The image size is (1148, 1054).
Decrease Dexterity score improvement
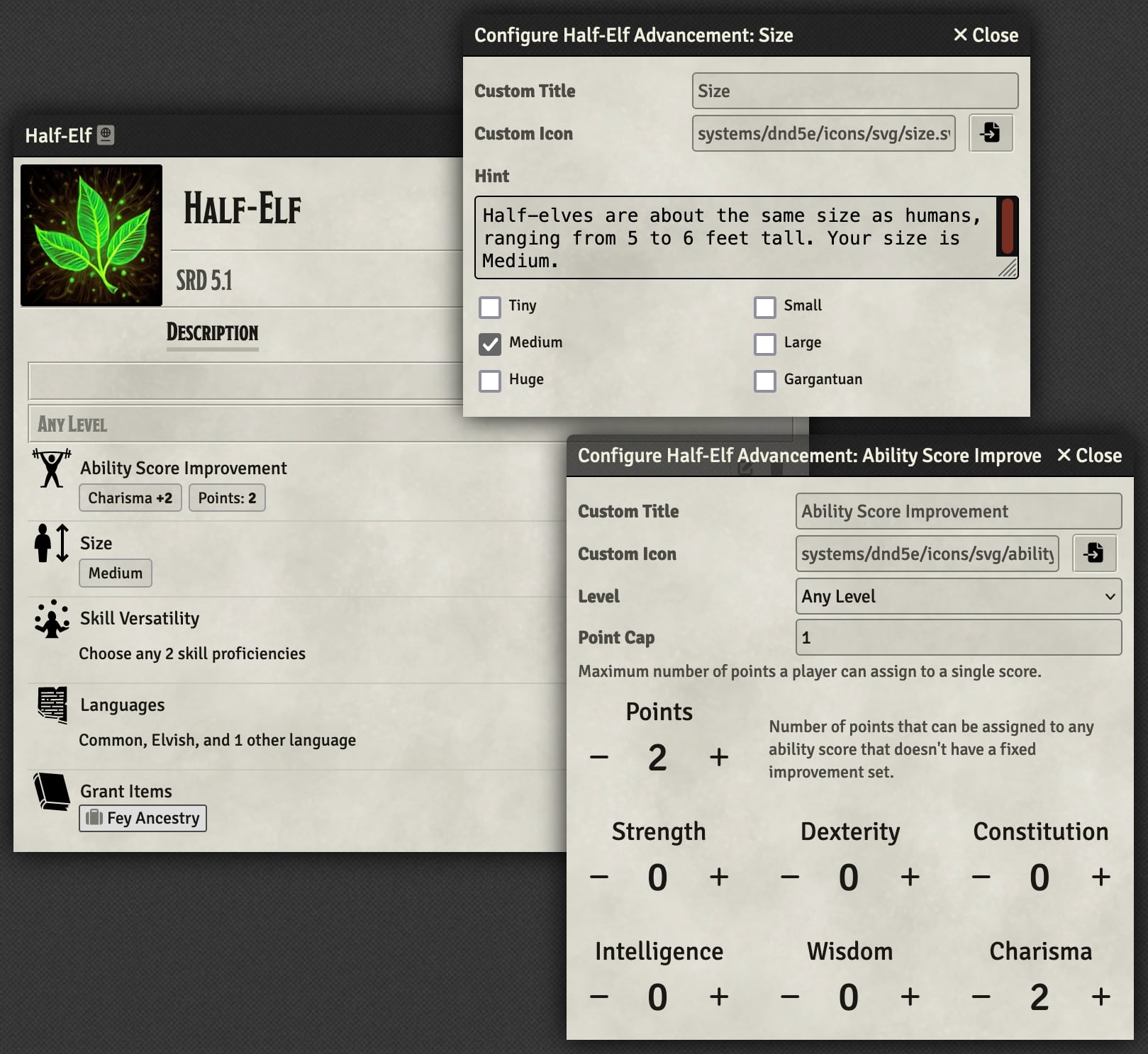790,877
